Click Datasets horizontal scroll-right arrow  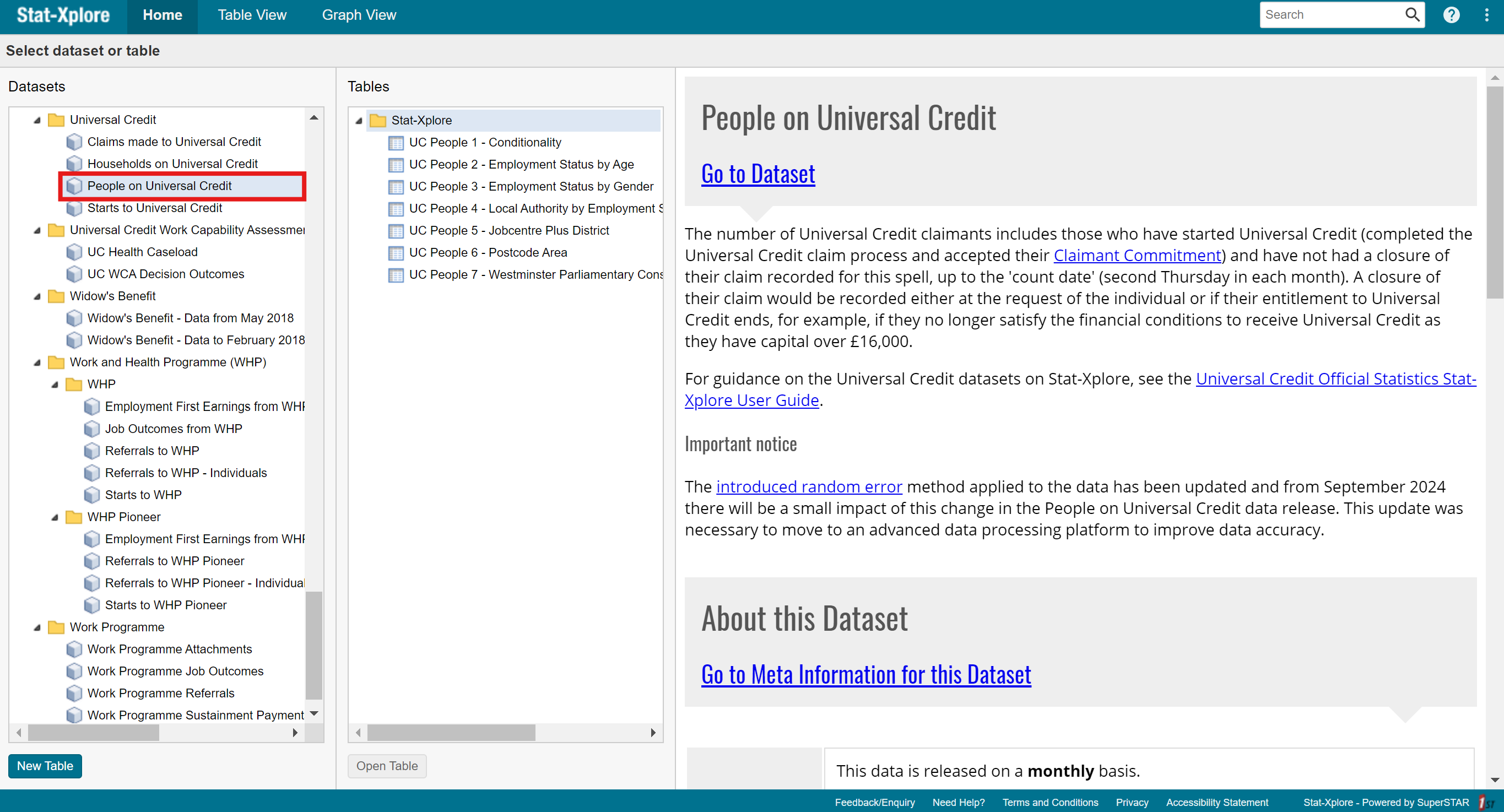click(295, 733)
